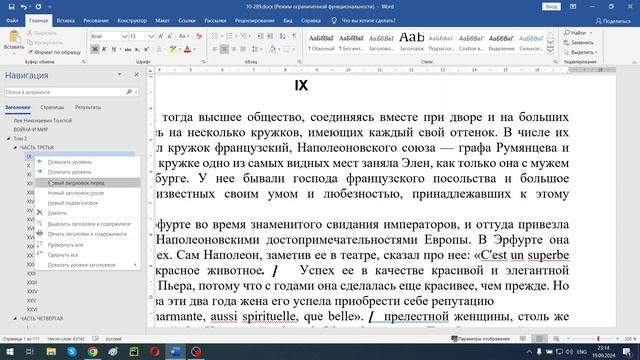The image size is (640, 360).
Task: Open the Arial font name combo box
Action: click(108, 36)
